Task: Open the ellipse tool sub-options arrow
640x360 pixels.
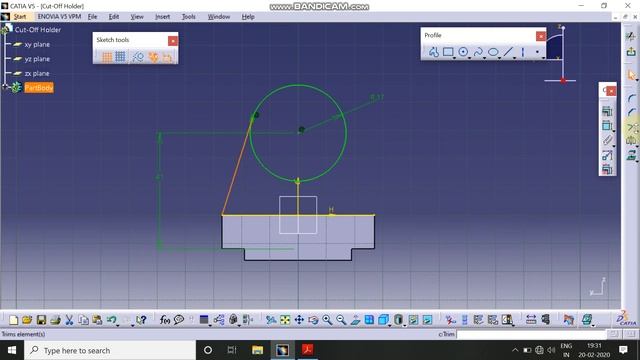Action: point(499,58)
